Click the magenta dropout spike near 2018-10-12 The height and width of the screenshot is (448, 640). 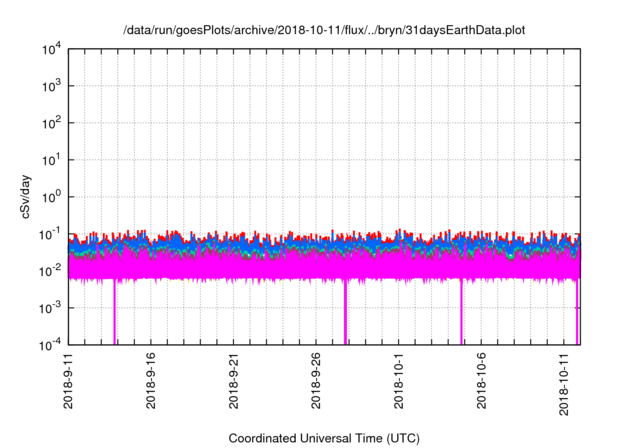(577, 312)
